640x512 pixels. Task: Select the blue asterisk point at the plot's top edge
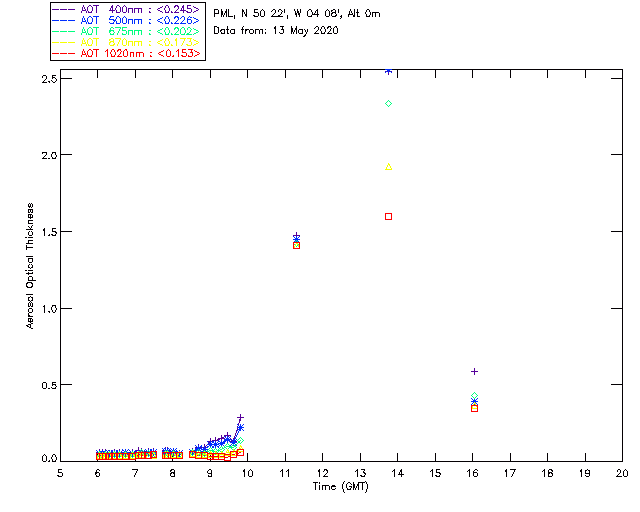(x=389, y=71)
